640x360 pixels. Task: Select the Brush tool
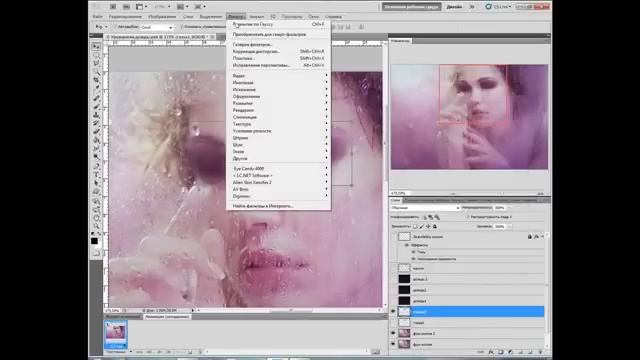[96, 107]
